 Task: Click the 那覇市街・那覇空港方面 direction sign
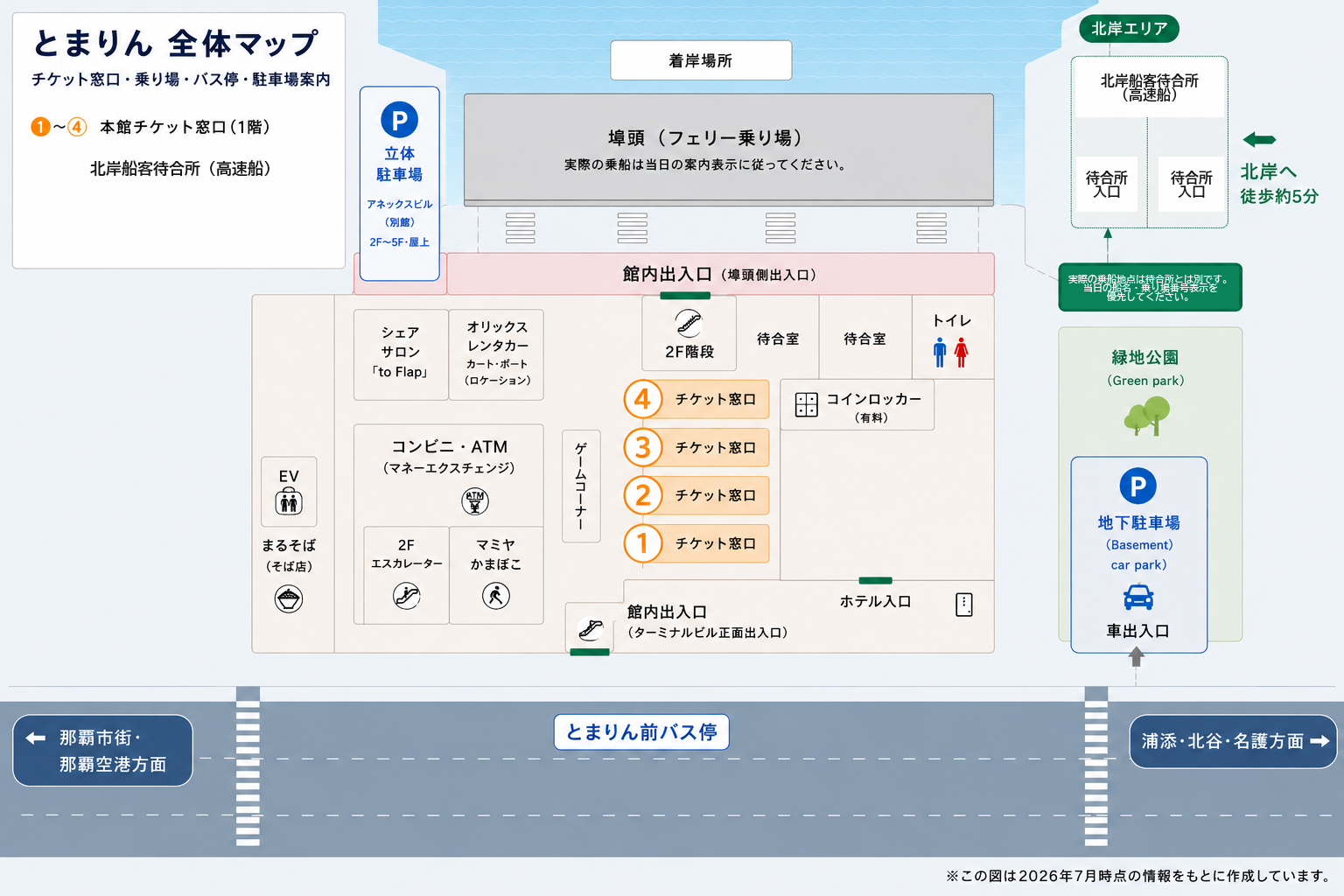pos(102,751)
